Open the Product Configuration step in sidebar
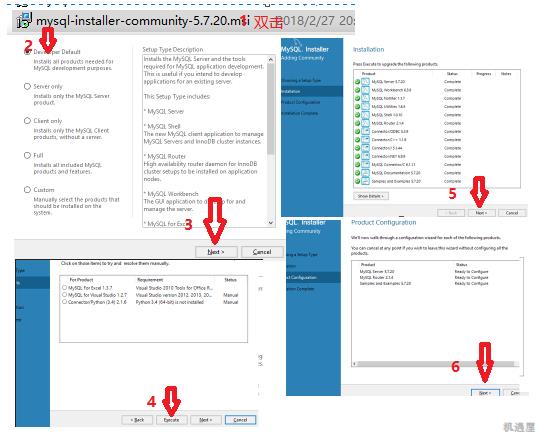Image resolution: width=535 pixels, height=434 pixels. click(300, 102)
